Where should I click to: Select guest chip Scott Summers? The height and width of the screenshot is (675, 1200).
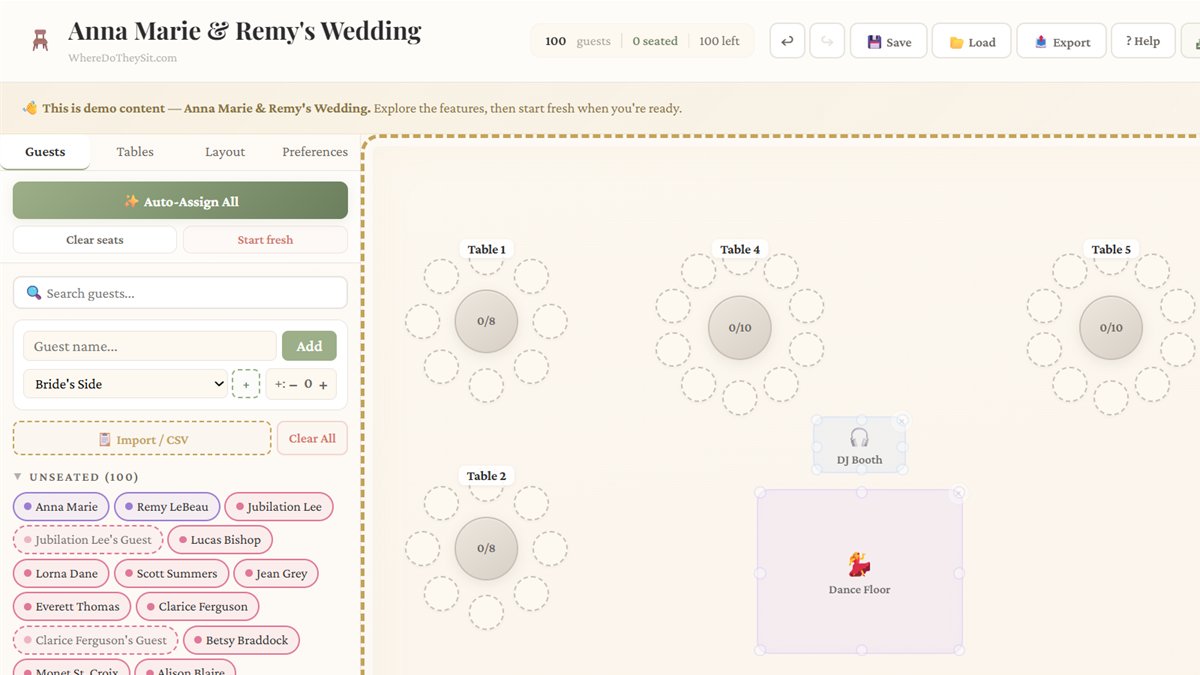[171, 574]
